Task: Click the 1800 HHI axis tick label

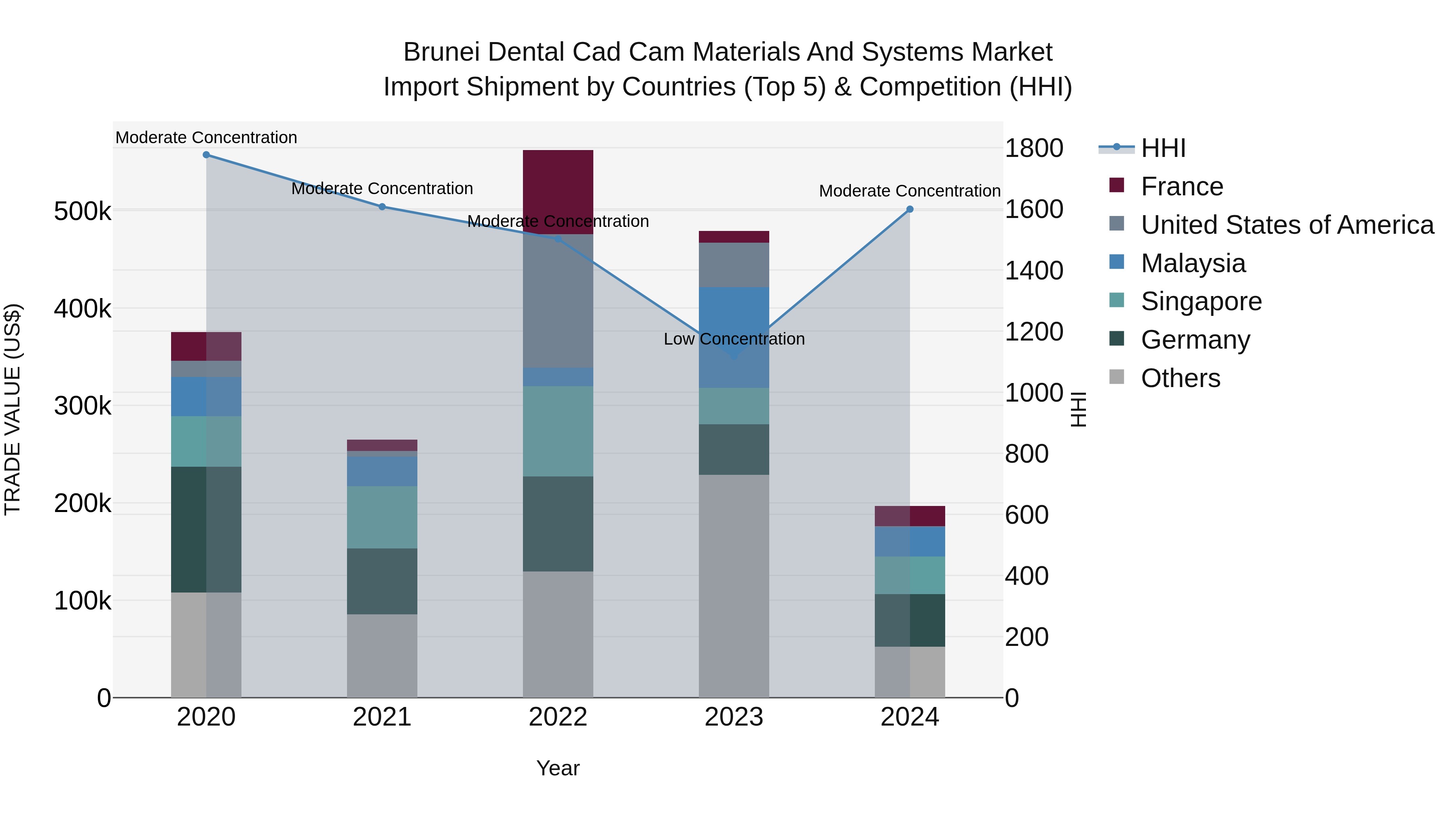Action: point(1034,148)
